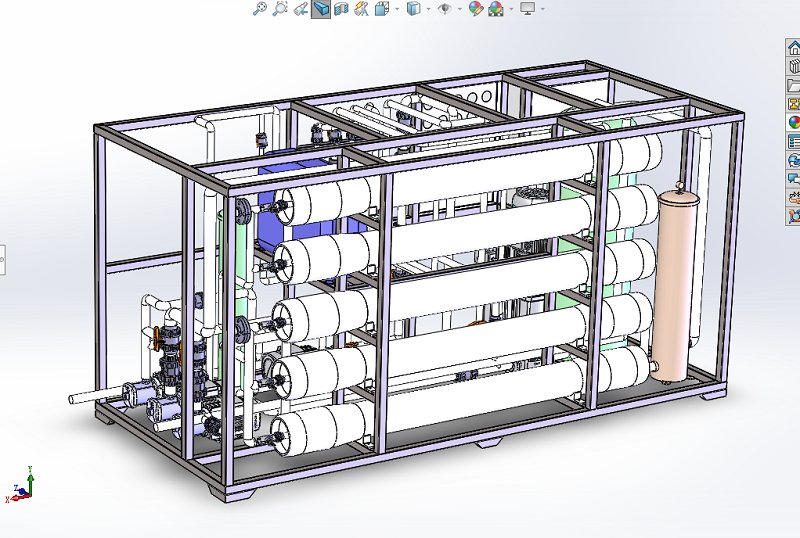800x538 pixels.
Task: Select the Zoom to Area tool
Action: click(x=281, y=8)
